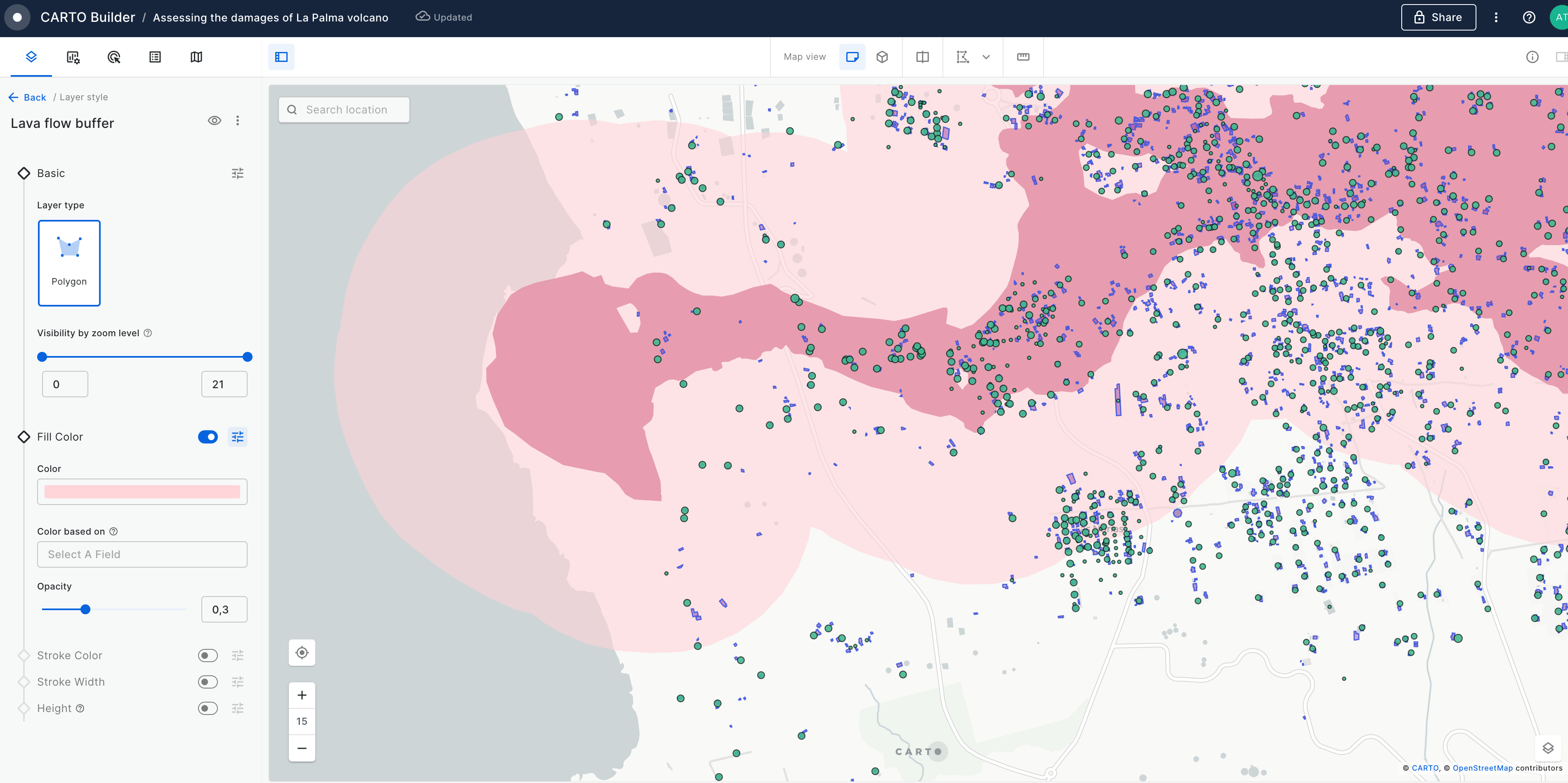Enable the Stroke Color toggle

208,655
